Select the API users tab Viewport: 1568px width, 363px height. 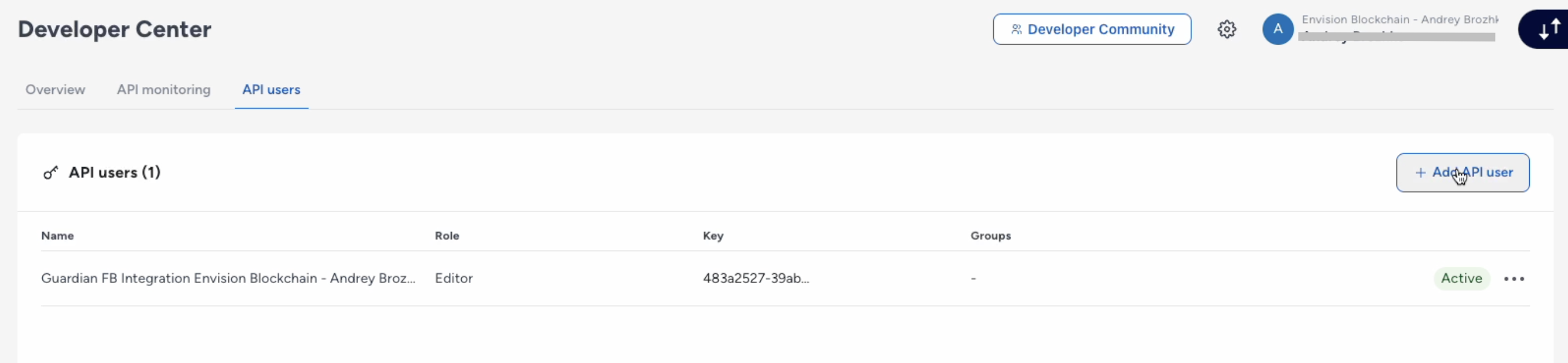[x=272, y=89]
